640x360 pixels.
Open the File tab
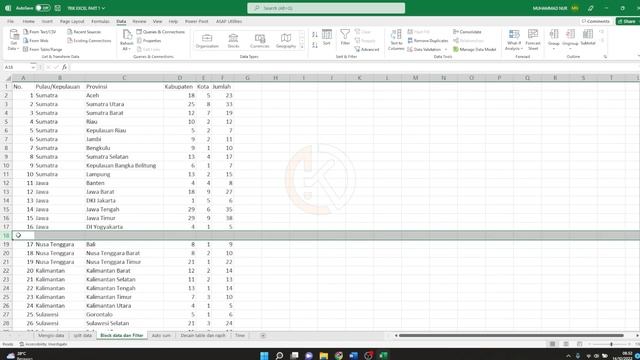point(11,21)
